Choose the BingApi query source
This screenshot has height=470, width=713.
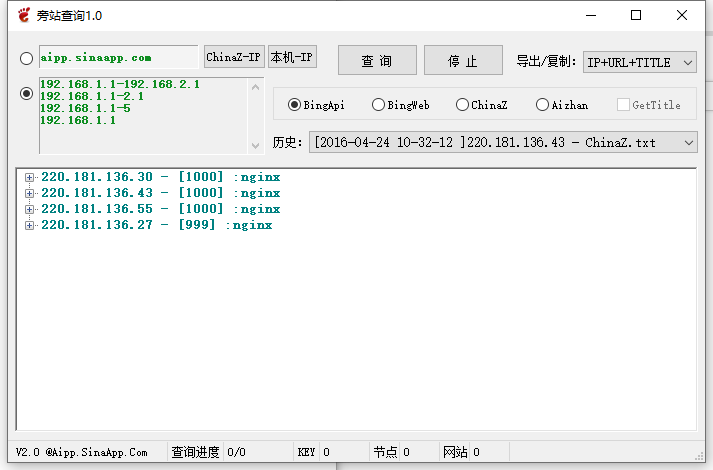point(295,105)
